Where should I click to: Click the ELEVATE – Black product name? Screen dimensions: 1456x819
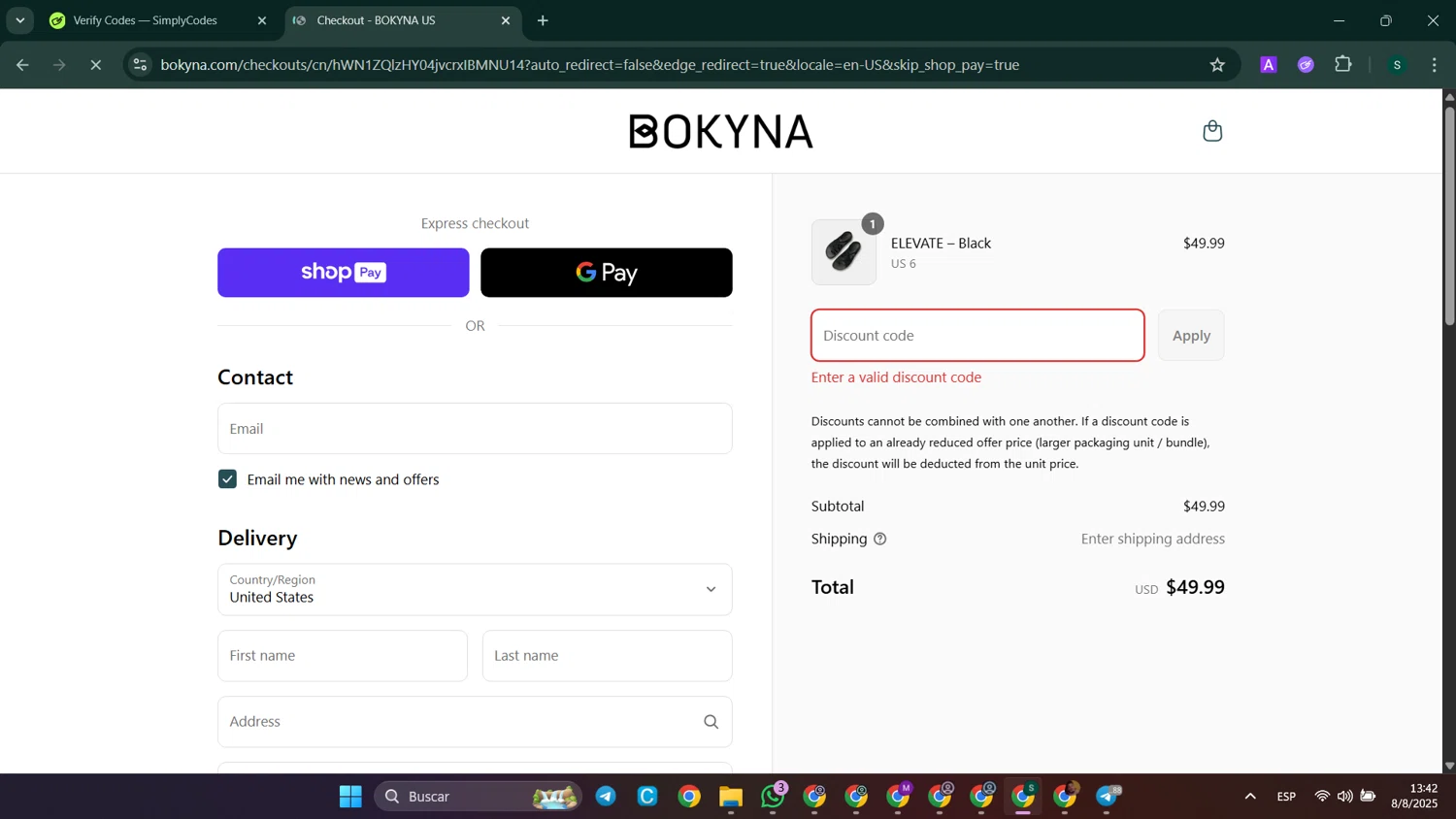[x=941, y=244]
